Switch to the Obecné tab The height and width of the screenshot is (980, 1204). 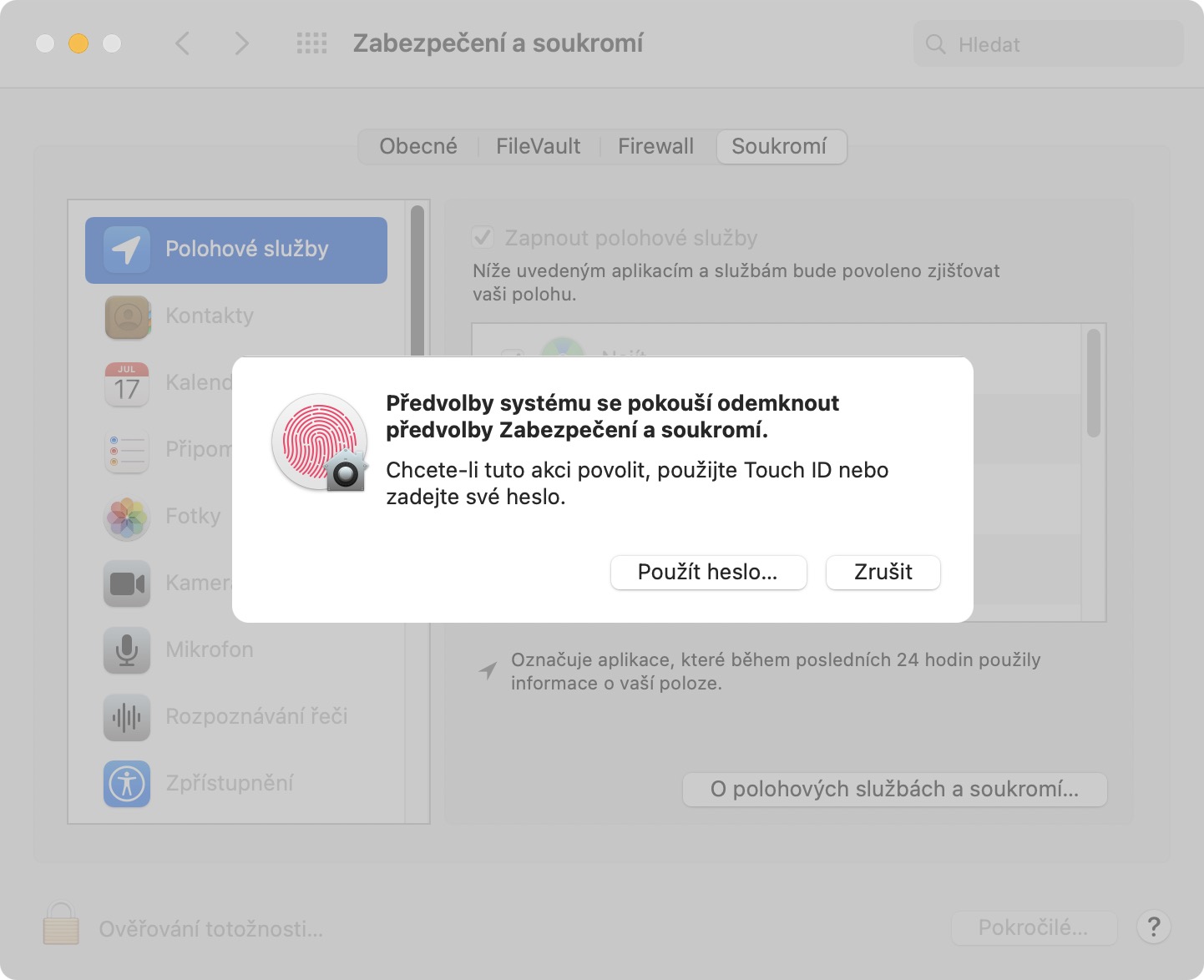(x=418, y=147)
